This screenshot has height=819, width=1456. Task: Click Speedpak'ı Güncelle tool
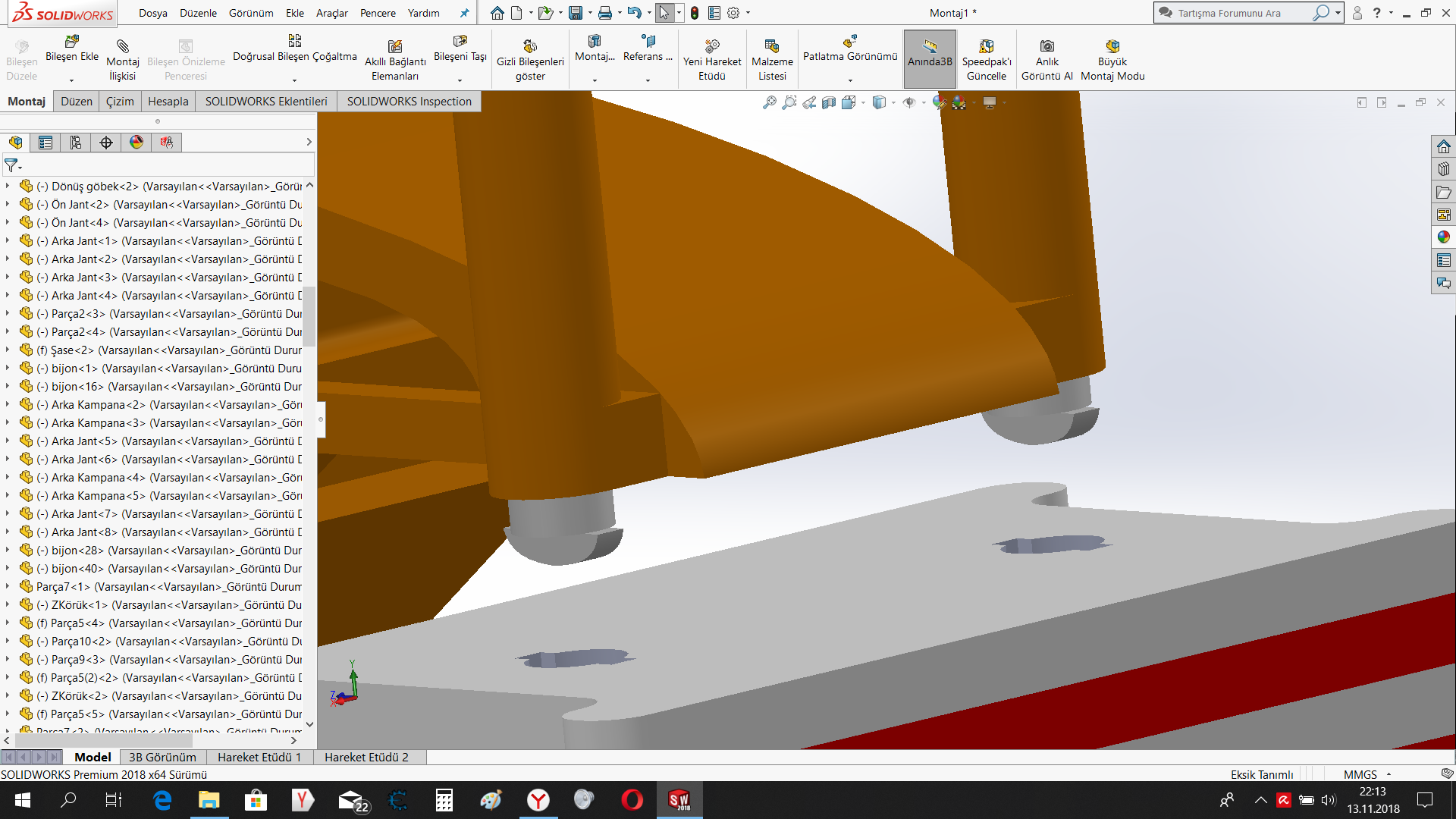987,59
